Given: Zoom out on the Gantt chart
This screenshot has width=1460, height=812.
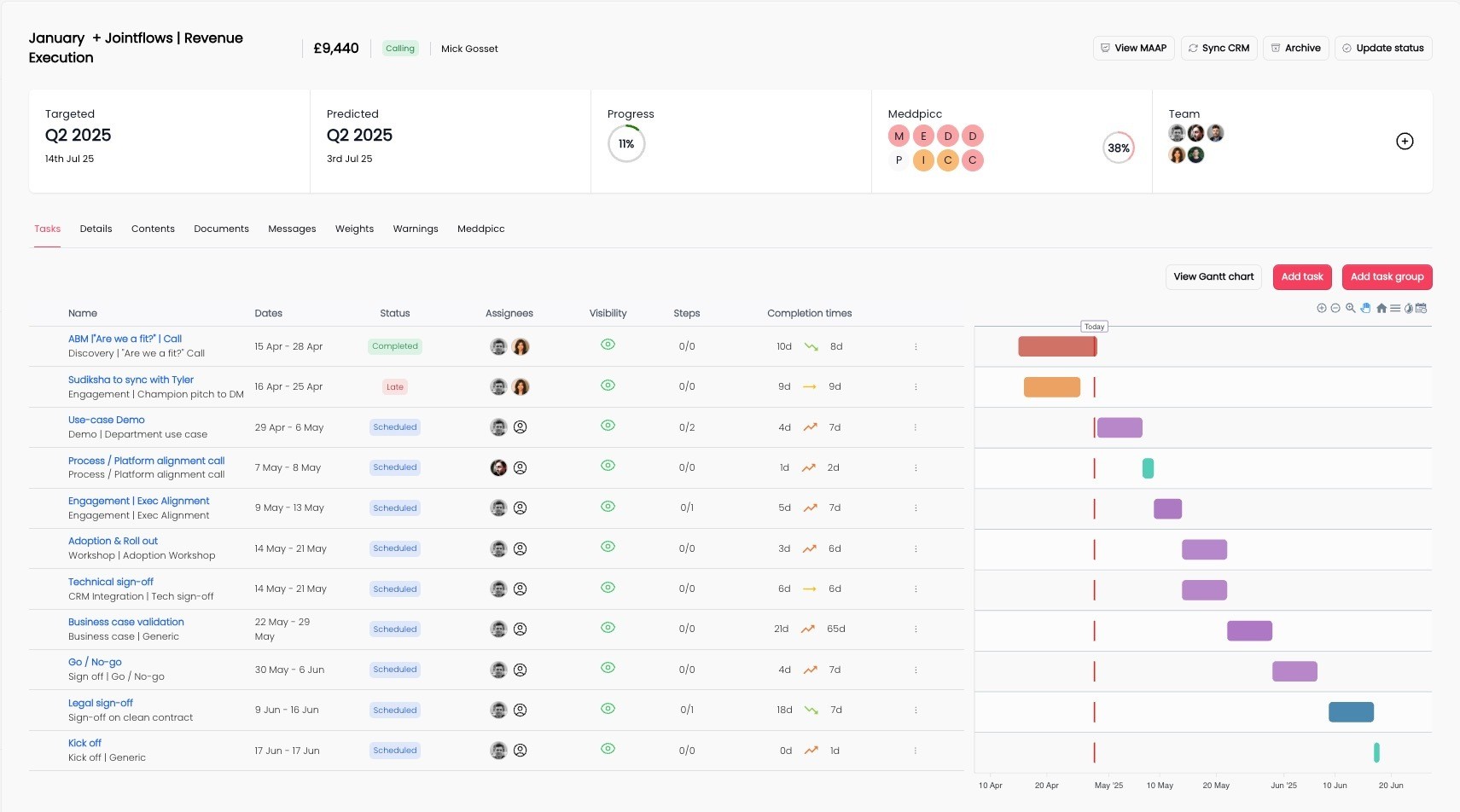Looking at the screenshot, I should coord(1335,308).
